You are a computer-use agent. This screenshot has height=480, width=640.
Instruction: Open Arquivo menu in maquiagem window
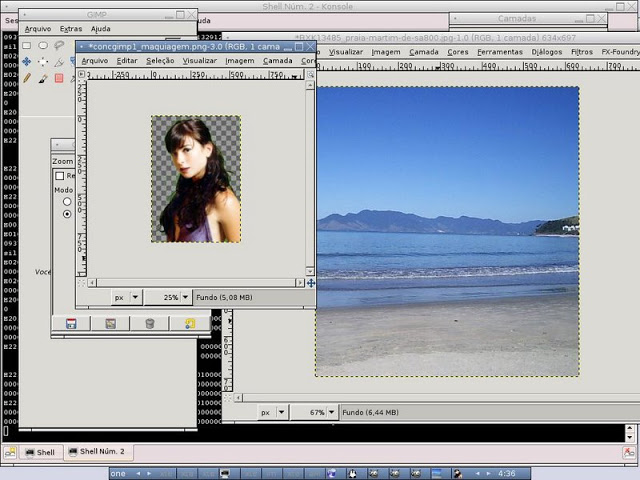click(95, 61)
